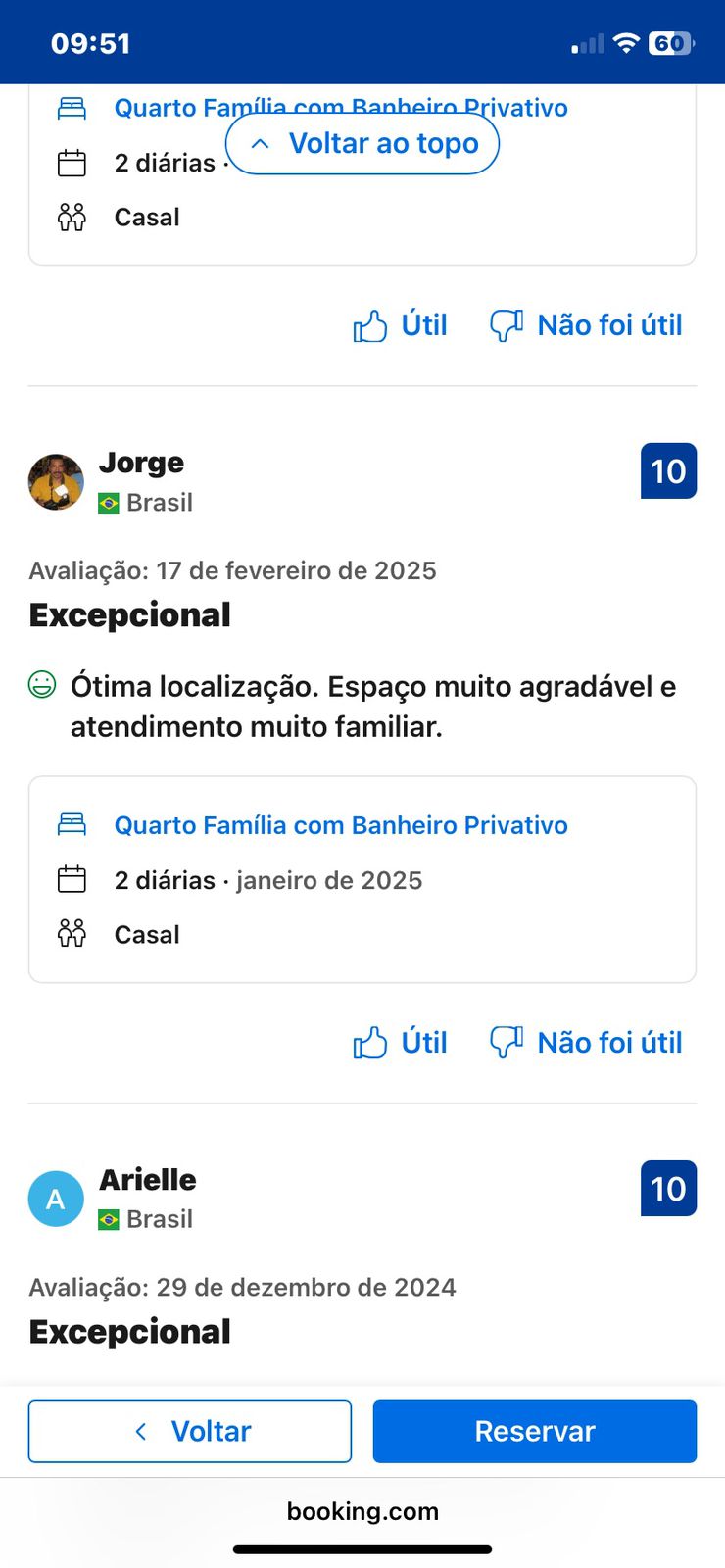Go back with the Voltar button
This screenshot has height=1568, width=725.
[190, 1431]
